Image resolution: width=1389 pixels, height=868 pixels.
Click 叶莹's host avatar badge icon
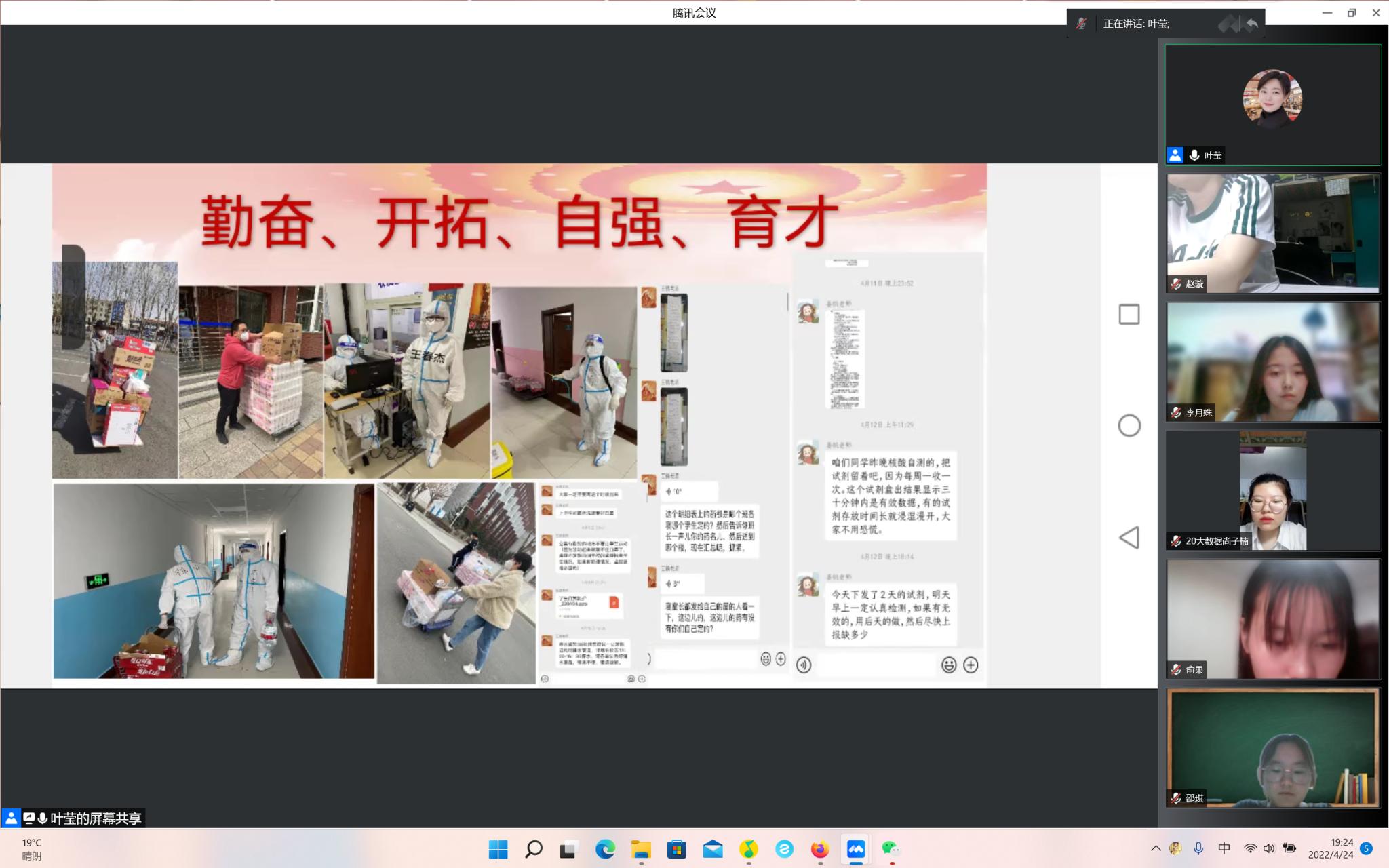pyautogui.click(x=1175, y=155)
